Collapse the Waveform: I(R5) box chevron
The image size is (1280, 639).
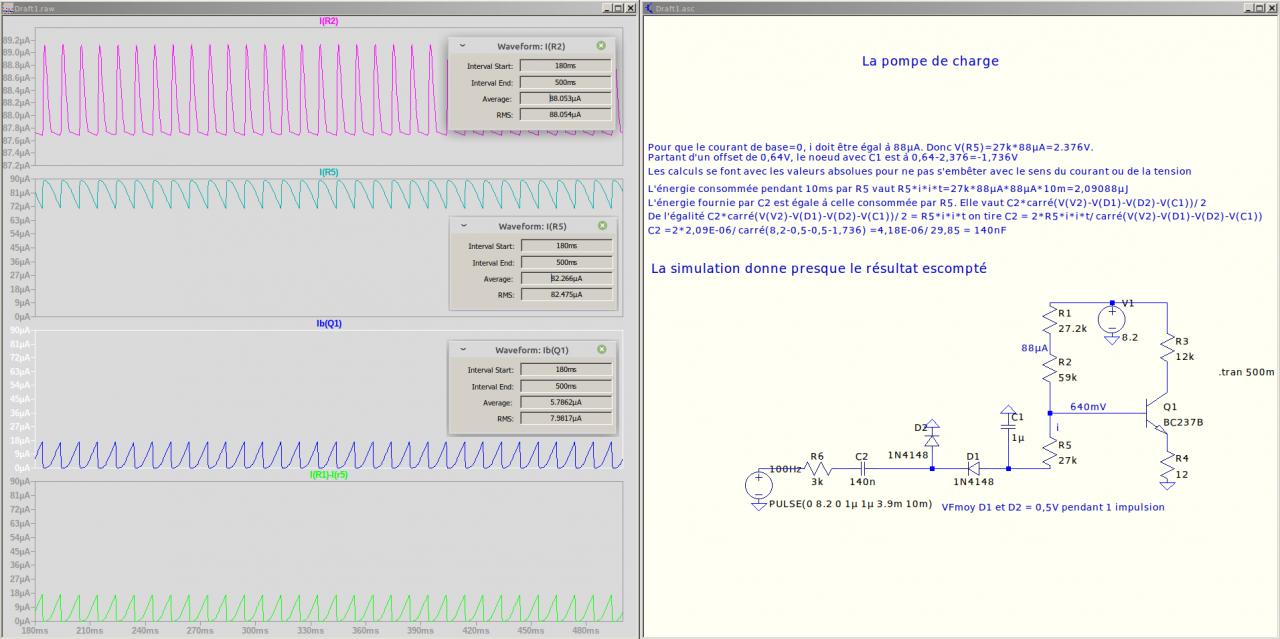pyautogui.click(x=464, y=227)
